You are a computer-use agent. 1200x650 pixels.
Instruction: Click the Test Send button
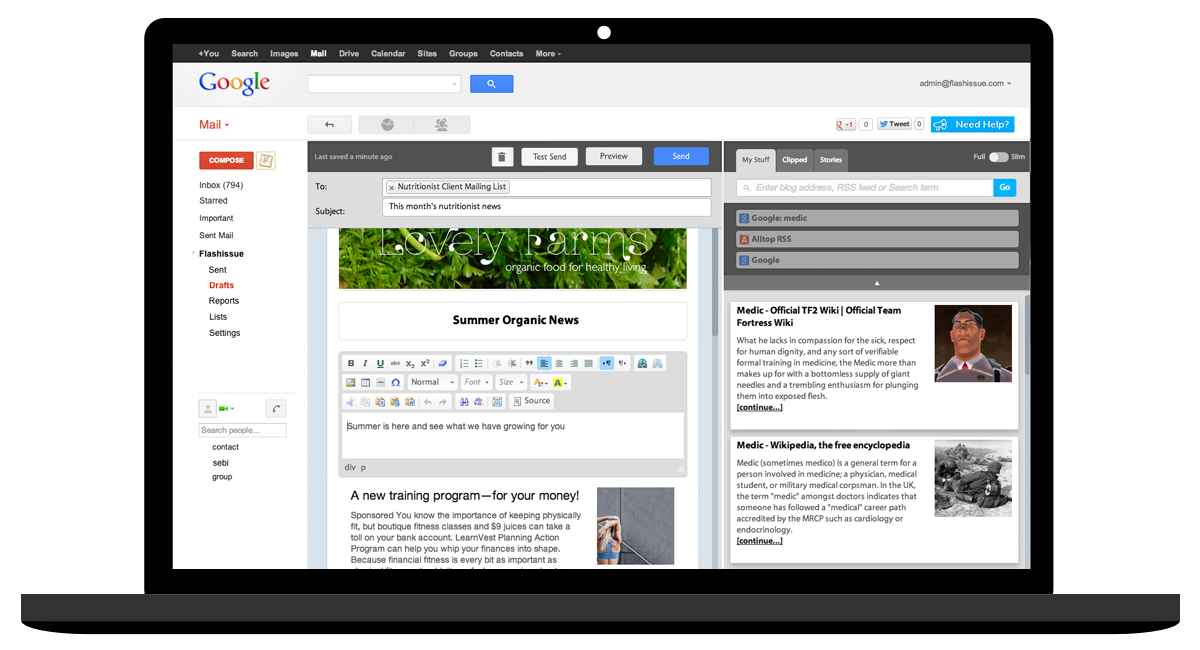pyautogui.click(x=549, y=157)
